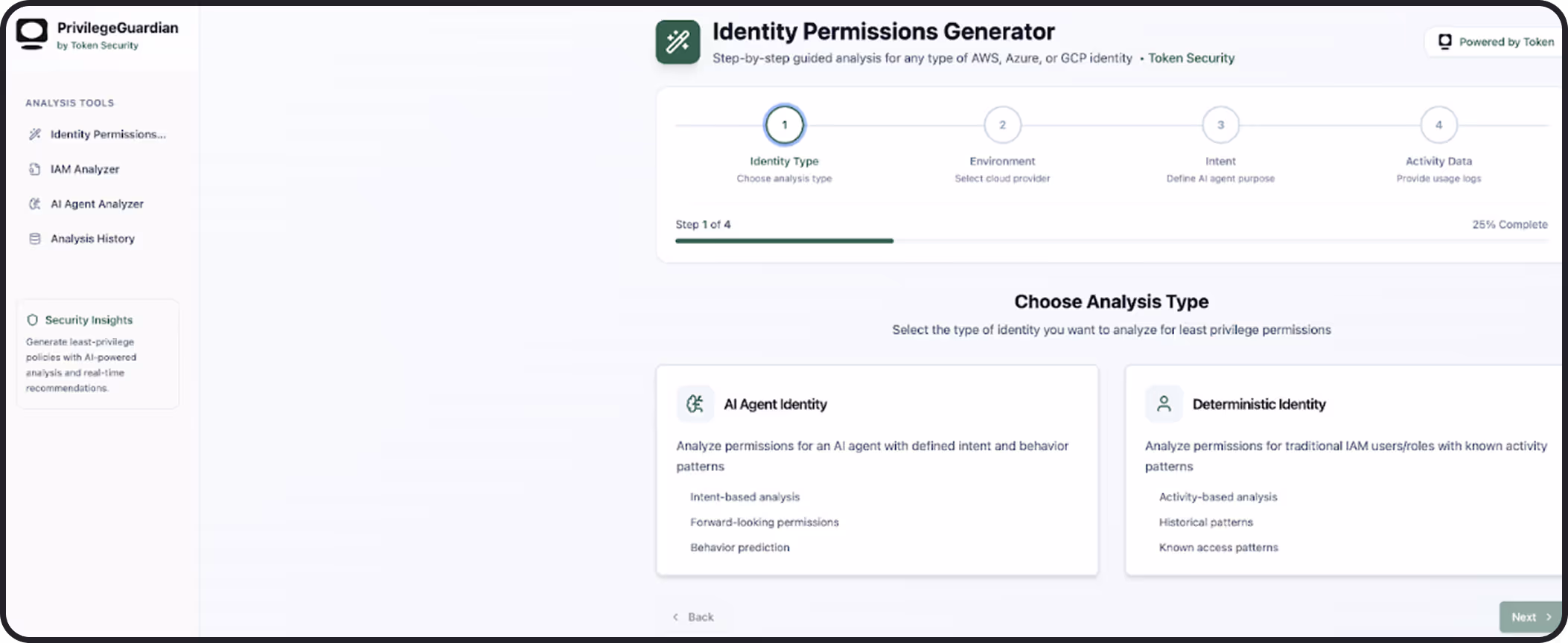Click the AI Agent Analyzer brain icon
This screenshot has height=643, width=1568.
35,204
